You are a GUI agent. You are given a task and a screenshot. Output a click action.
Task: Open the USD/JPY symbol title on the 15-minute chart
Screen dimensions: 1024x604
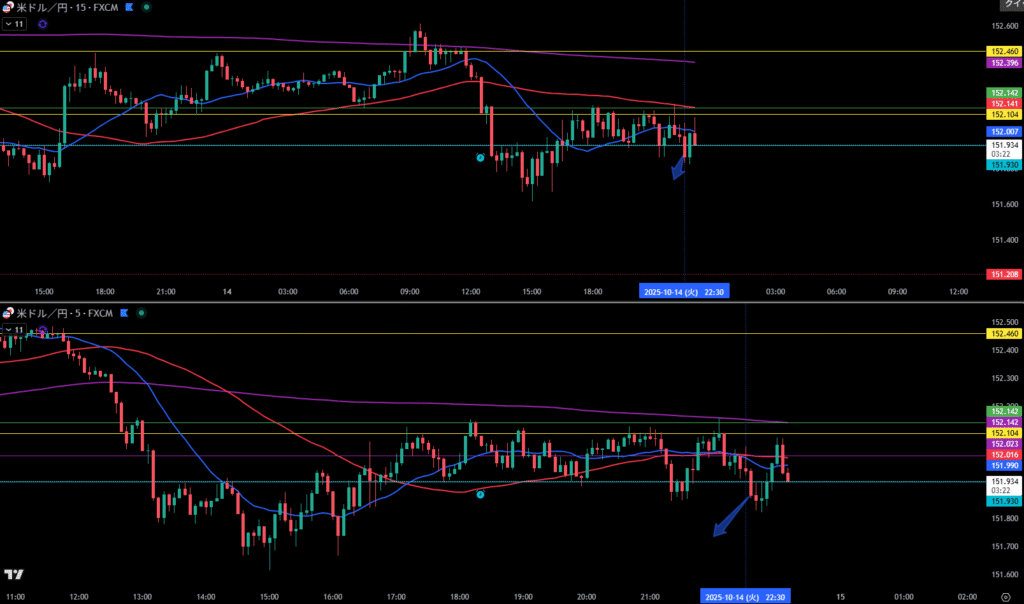point(60,7)
